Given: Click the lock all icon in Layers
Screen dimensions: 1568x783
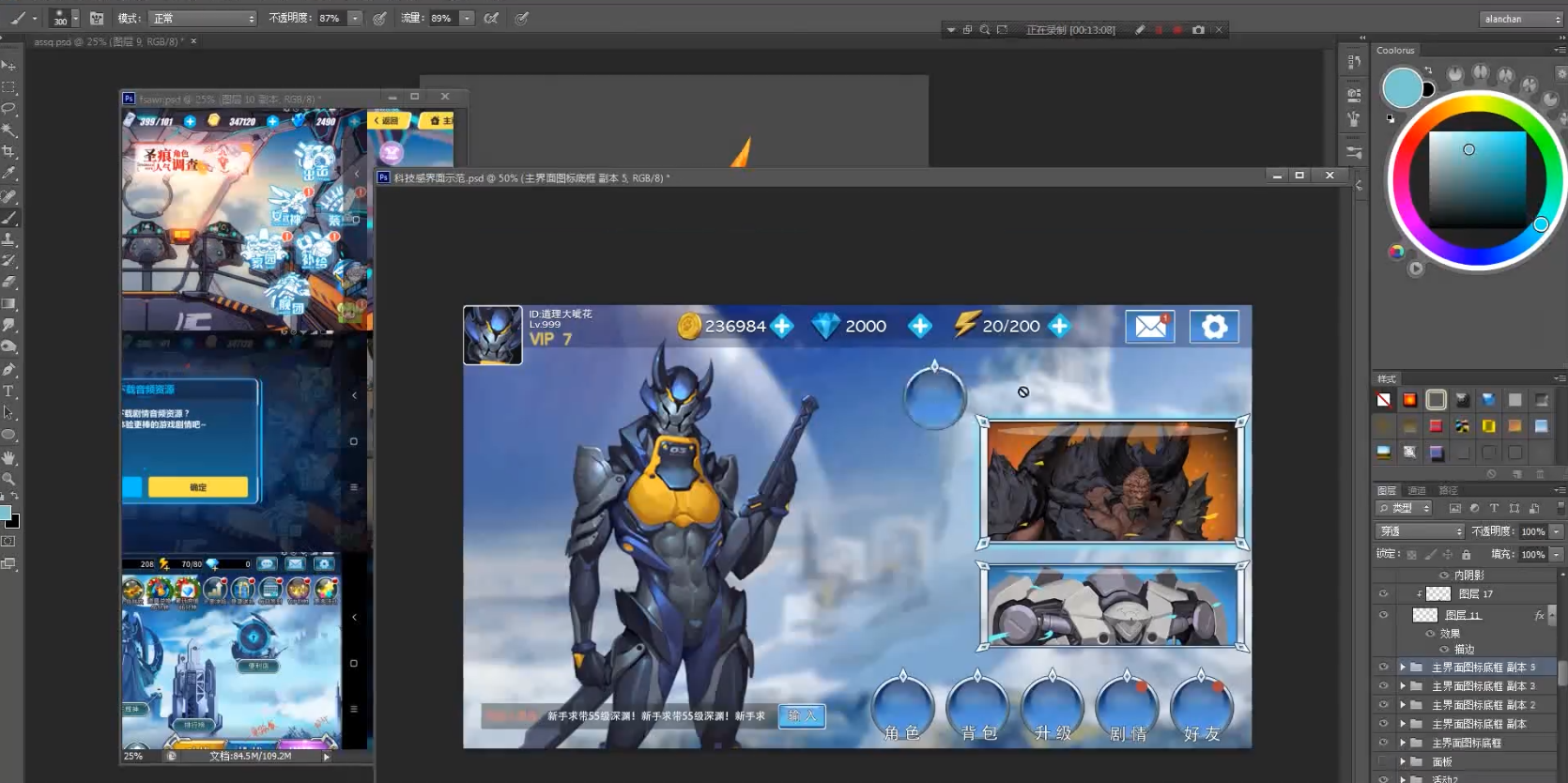Looking at the screenshot, I should 1466,555.
